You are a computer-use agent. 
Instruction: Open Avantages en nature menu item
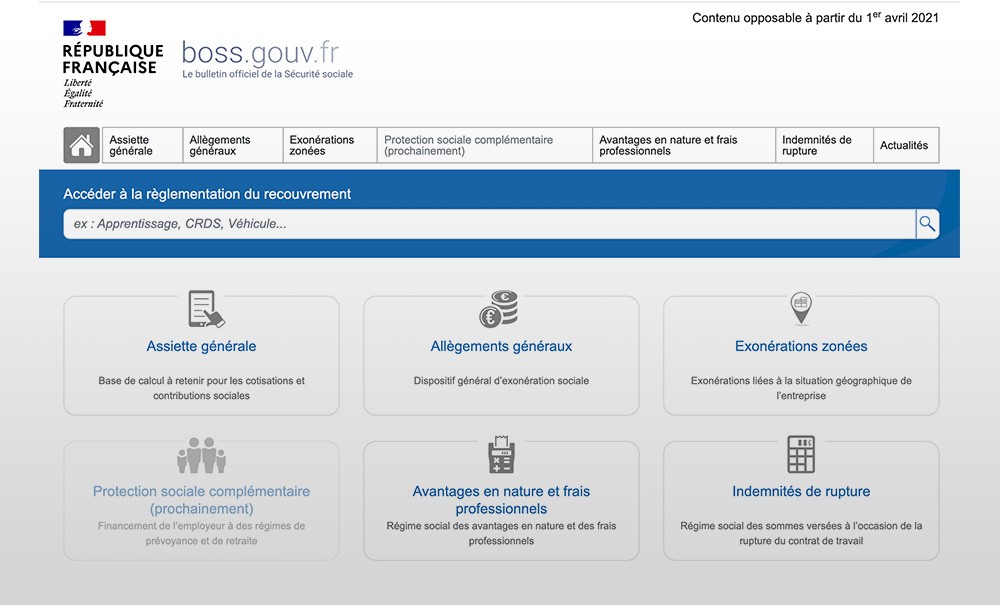[x=683, y=145]
